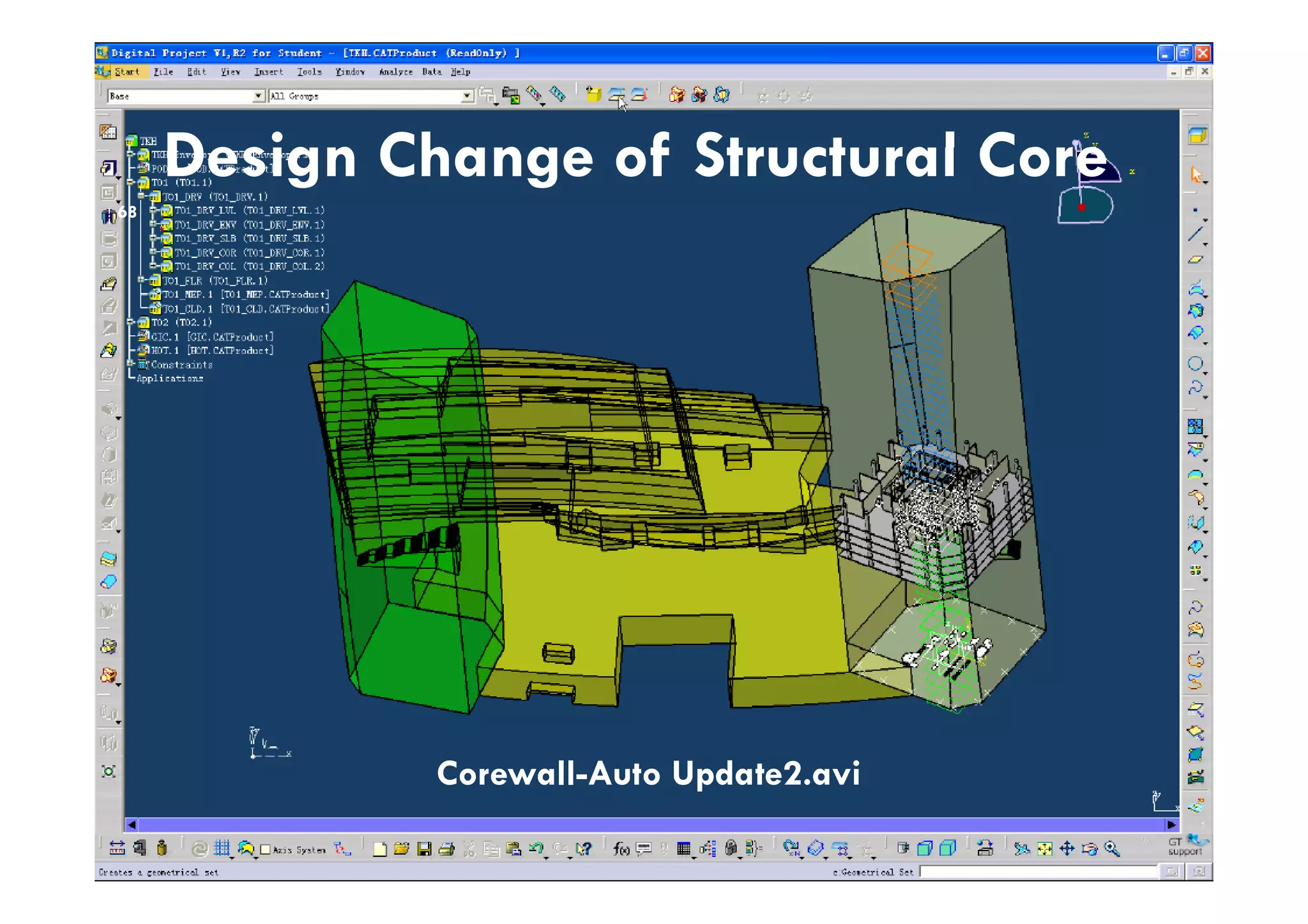Viewport: 1308px width, 924px height.
Task: Click the New document icon
Action: click(380, 849)
